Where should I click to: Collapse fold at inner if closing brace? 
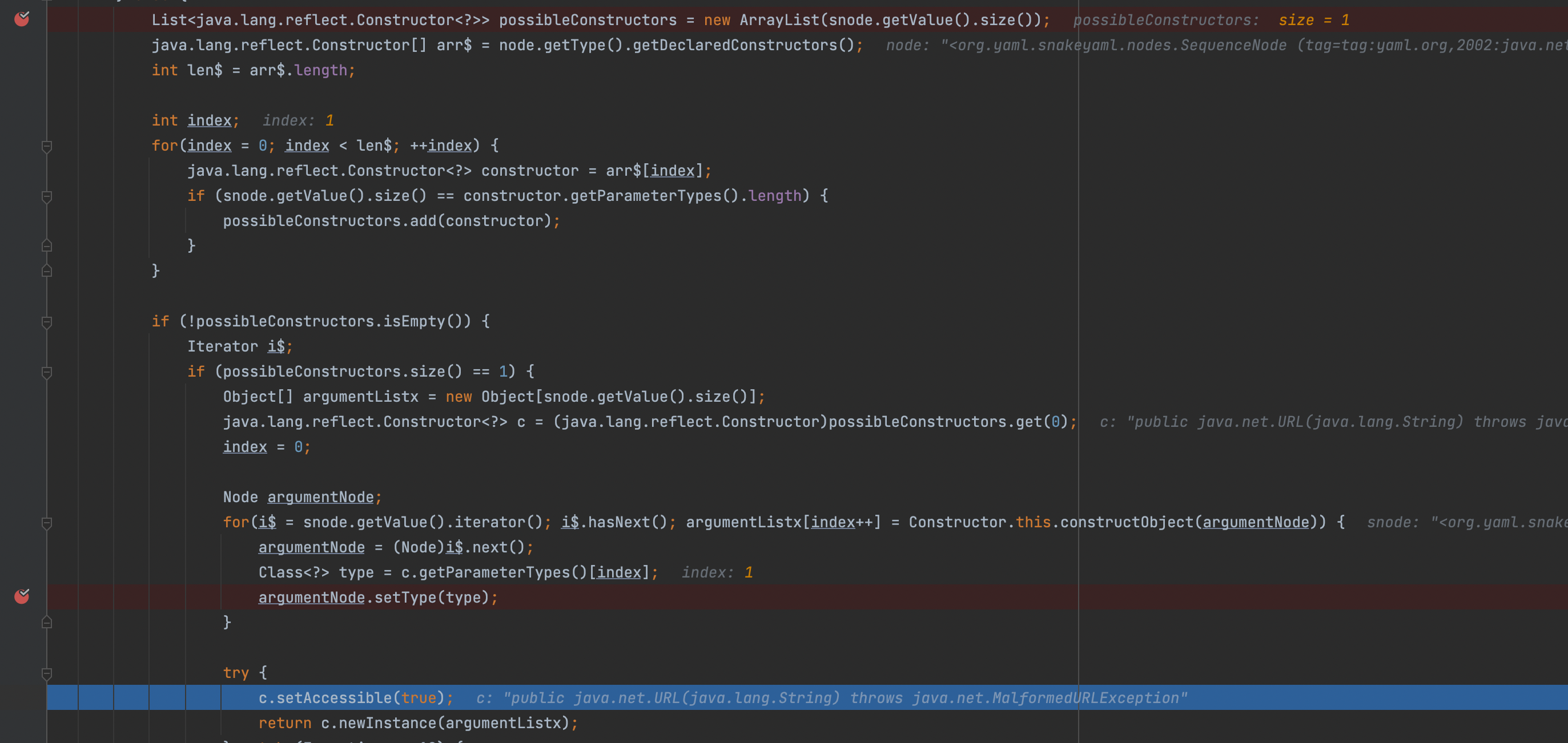point(47,246)
